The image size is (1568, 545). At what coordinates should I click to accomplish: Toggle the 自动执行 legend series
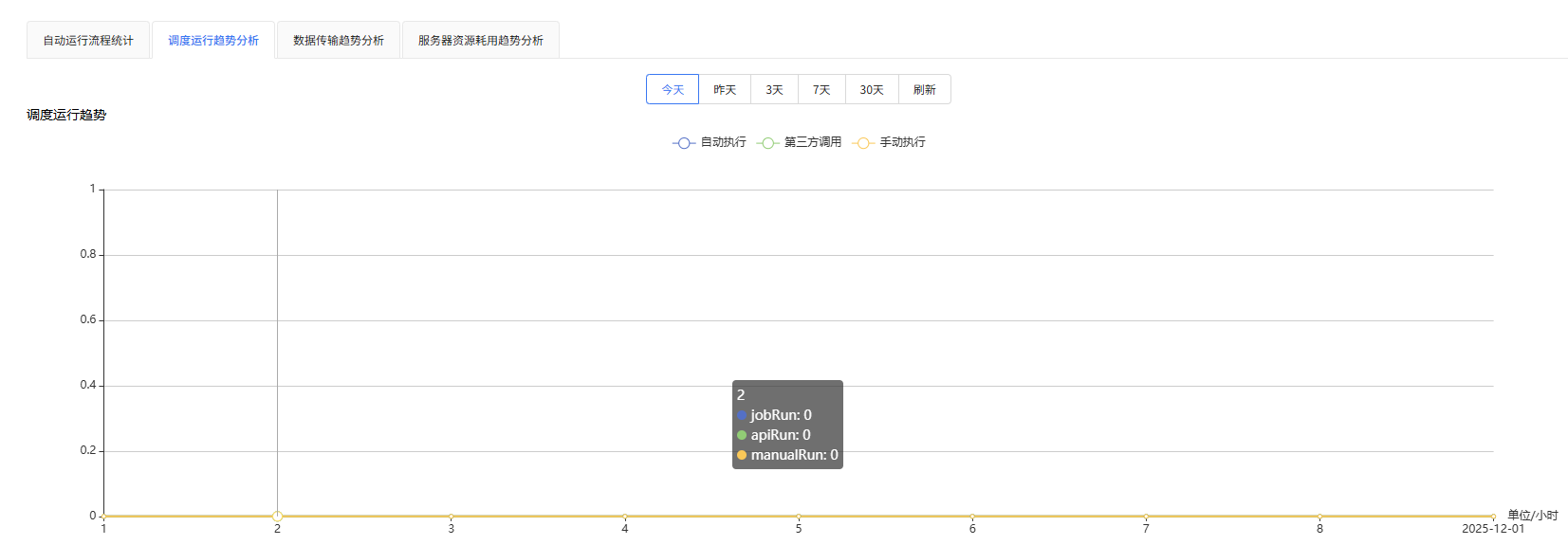(x=723, y=142)
